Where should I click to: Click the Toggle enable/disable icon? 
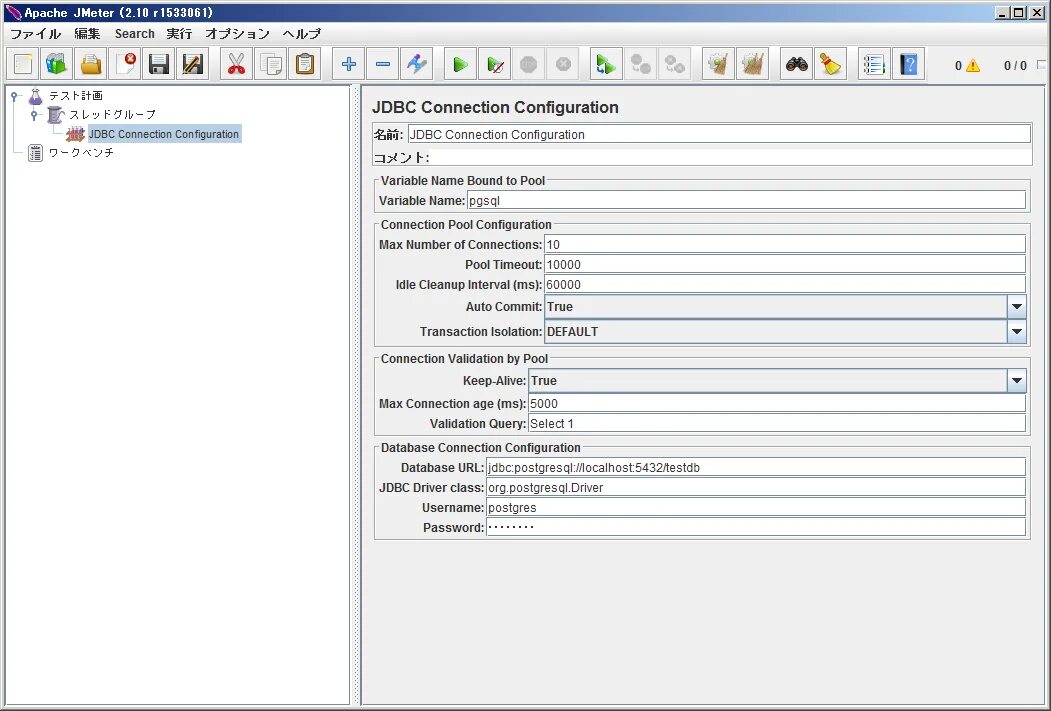click(x=416, y=64)
